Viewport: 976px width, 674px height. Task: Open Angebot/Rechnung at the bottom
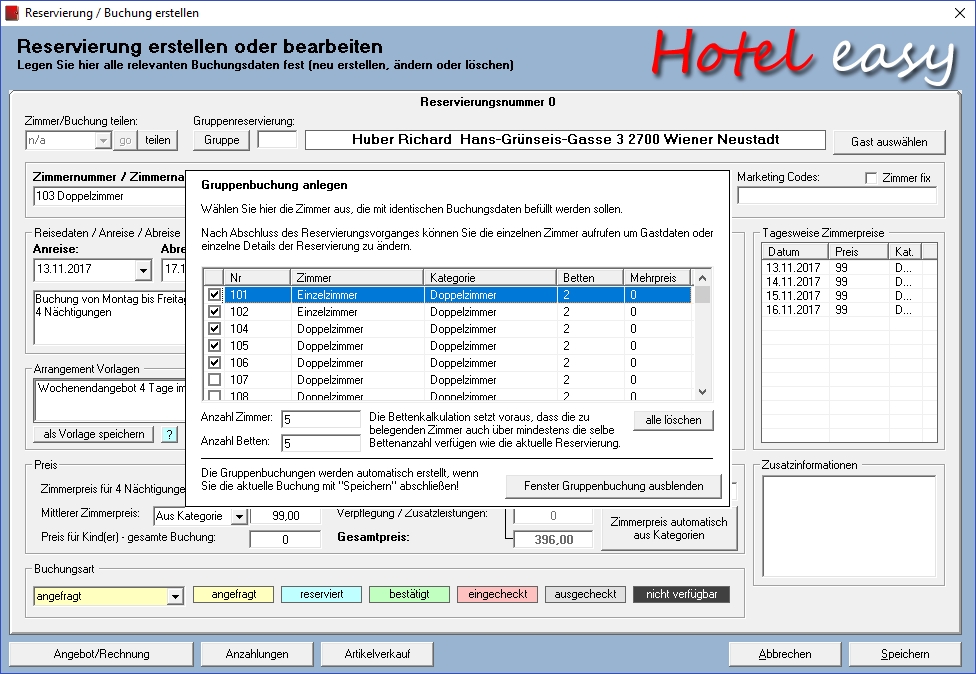101,654
